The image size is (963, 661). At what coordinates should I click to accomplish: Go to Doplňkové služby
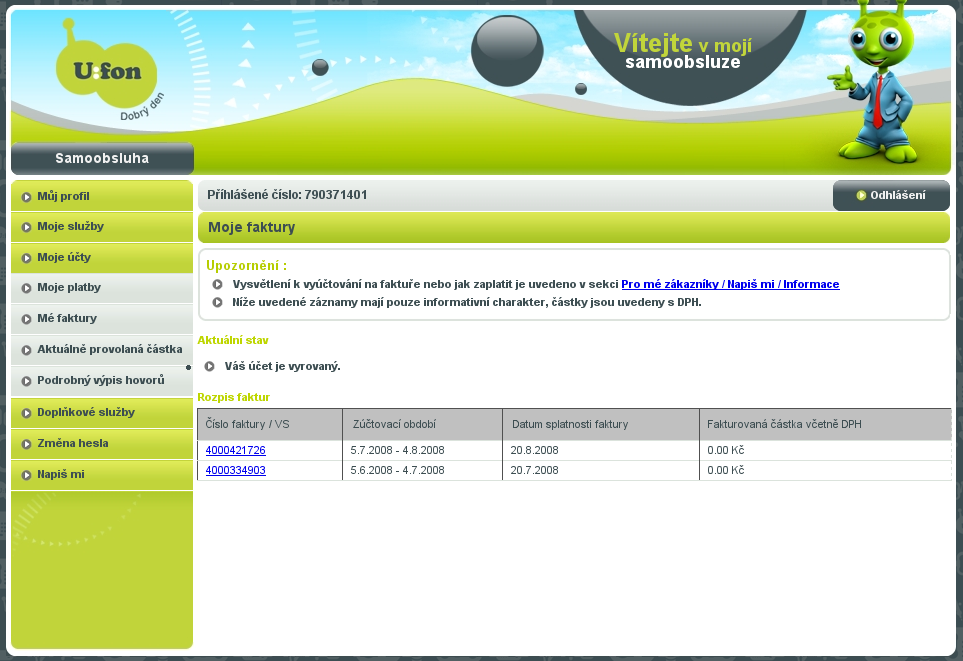click(102, 413)
